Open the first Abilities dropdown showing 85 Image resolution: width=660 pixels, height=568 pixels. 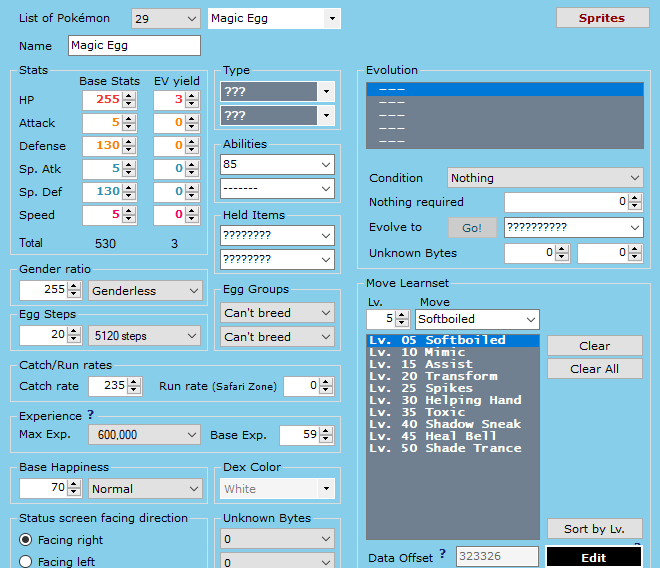[x=277, y=164]
